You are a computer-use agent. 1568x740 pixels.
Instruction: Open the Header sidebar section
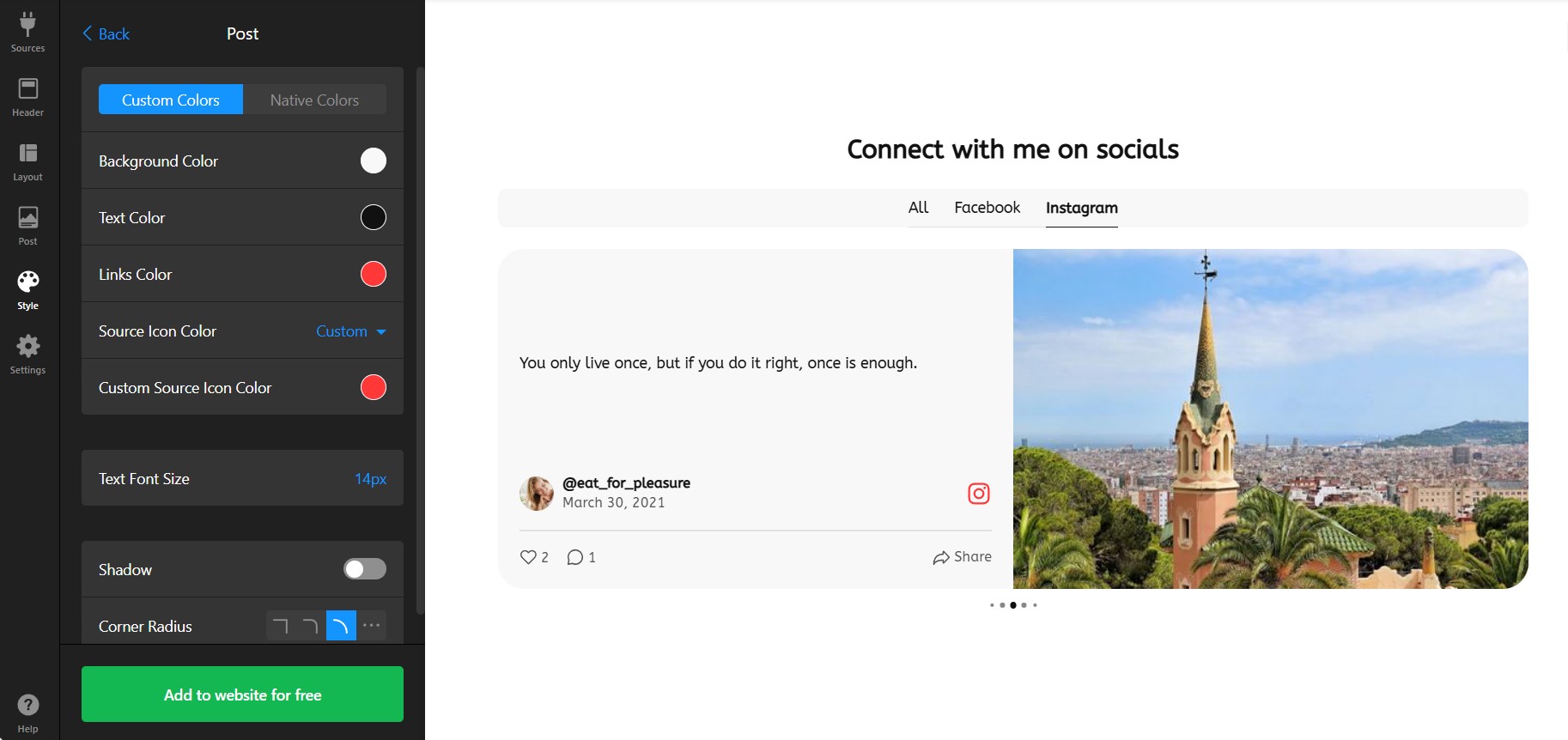(x=27, y=97)
